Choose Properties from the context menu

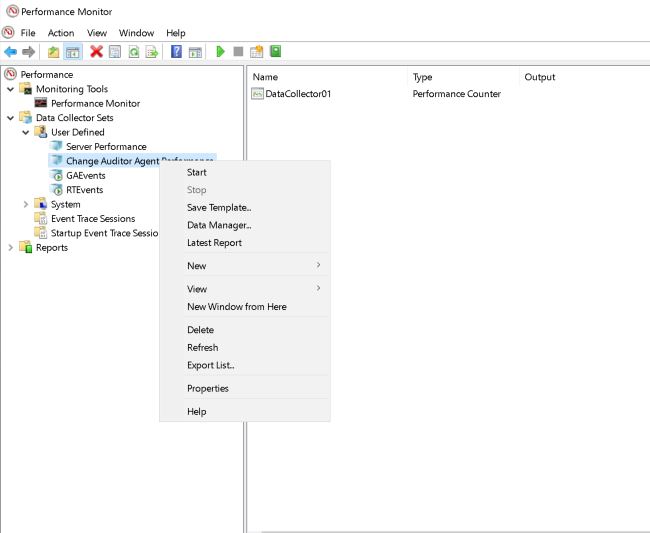[x=245, y=388]
